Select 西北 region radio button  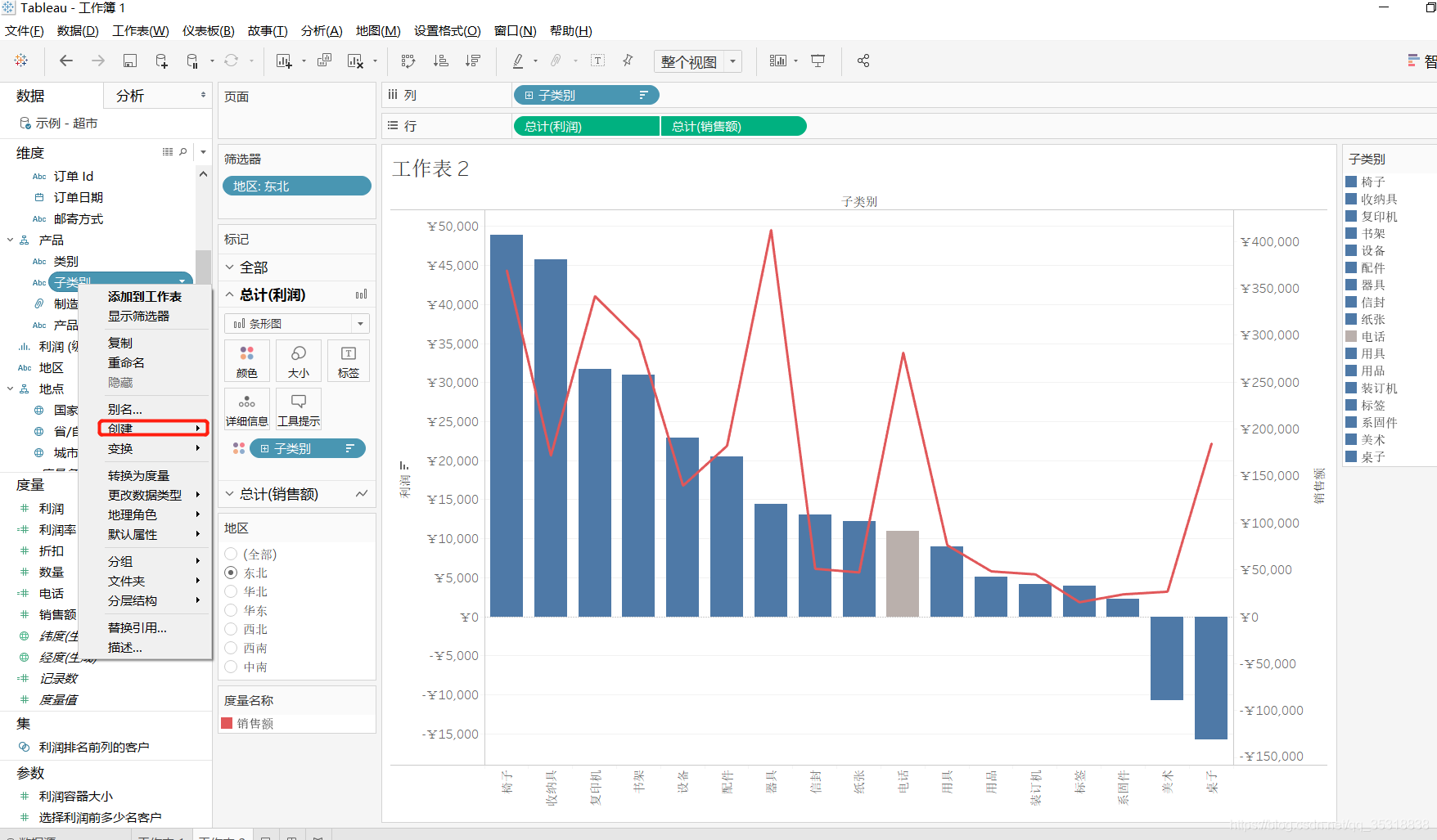click(x=231, y=630)
